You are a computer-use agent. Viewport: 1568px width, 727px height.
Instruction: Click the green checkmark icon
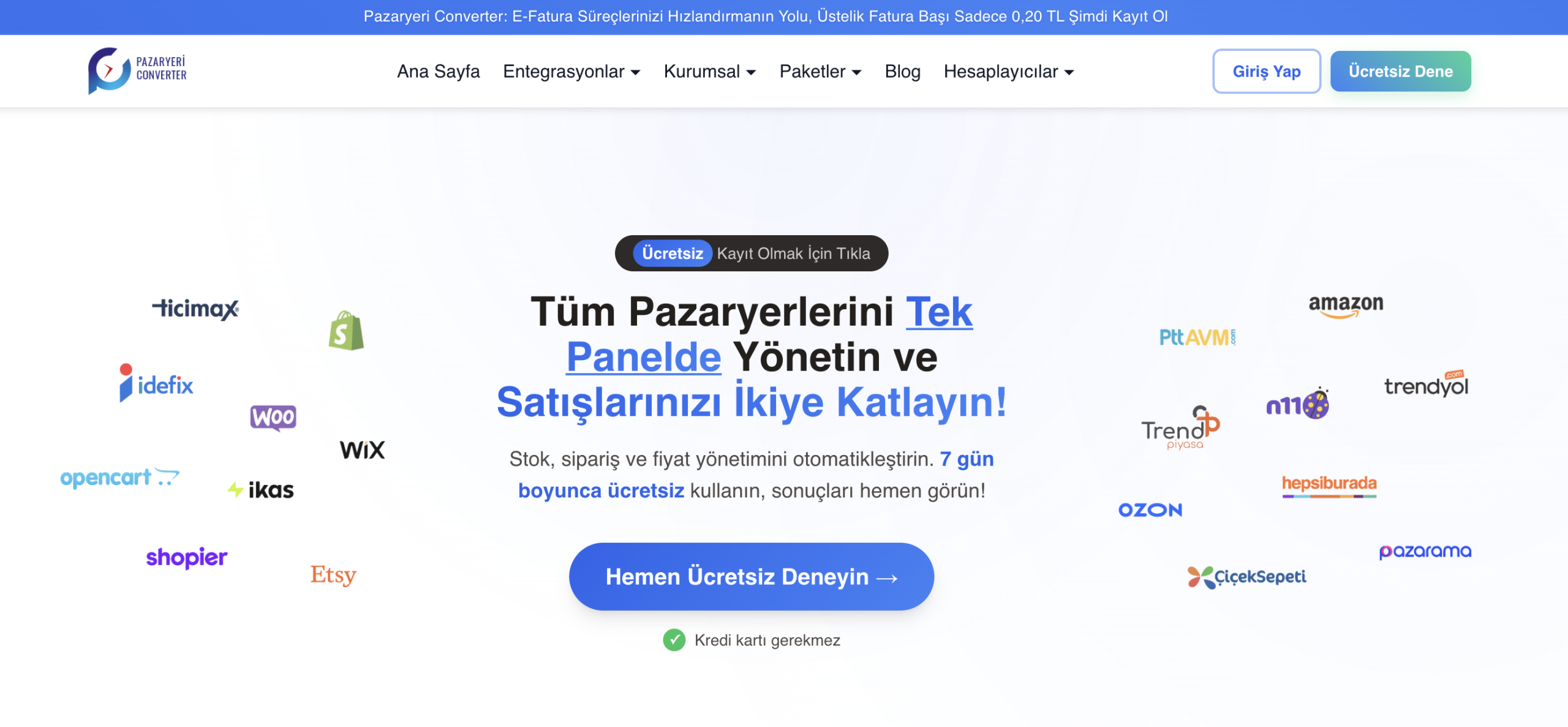coord(674,640)
